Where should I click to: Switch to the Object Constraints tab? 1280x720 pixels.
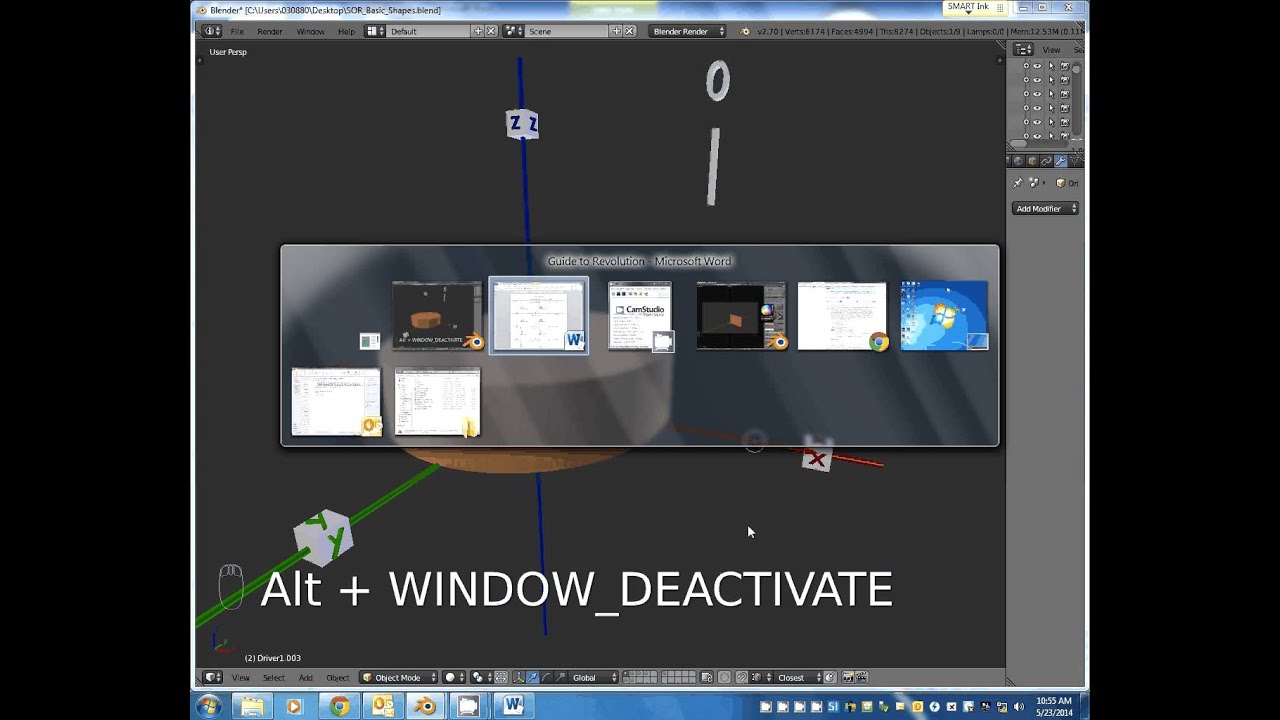pos(1047,160)
